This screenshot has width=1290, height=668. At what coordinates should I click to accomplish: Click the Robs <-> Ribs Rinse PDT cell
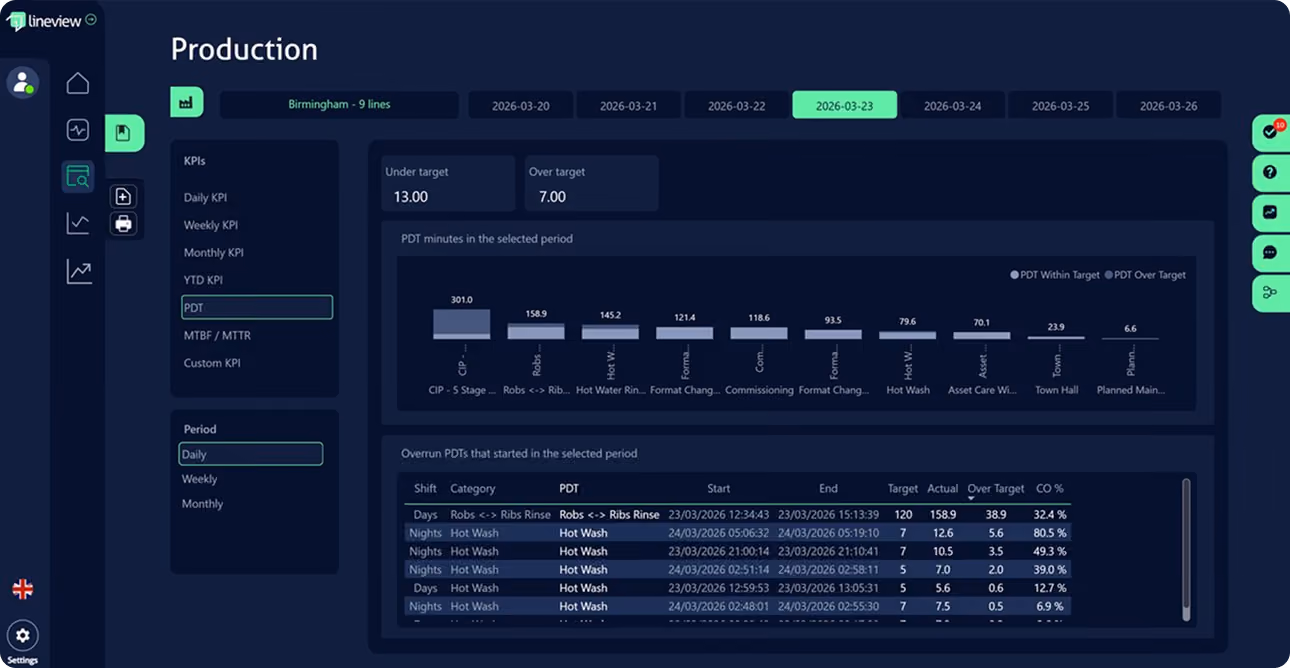(x=609, y=515)
